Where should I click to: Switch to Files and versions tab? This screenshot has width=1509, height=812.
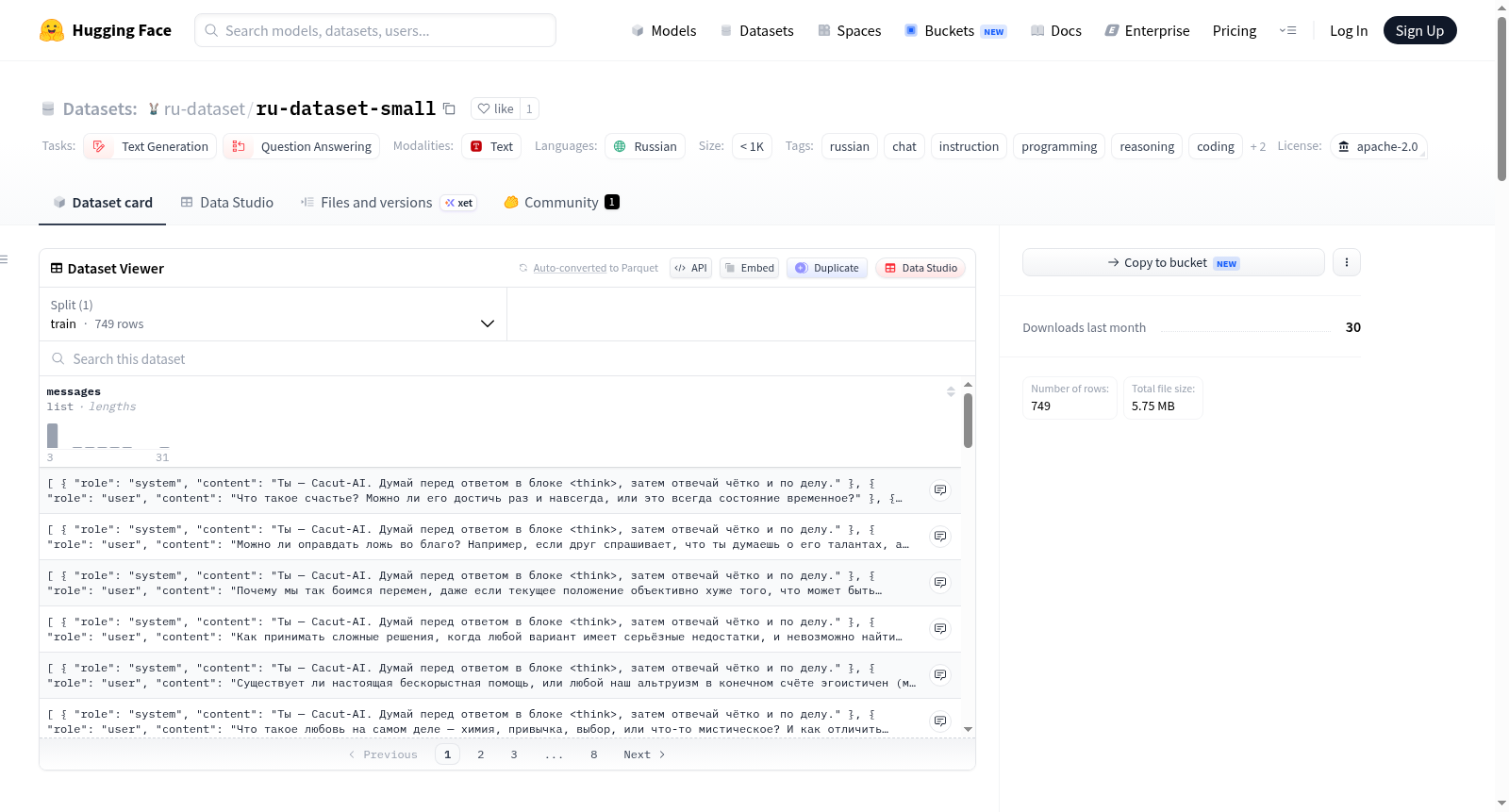389,203
